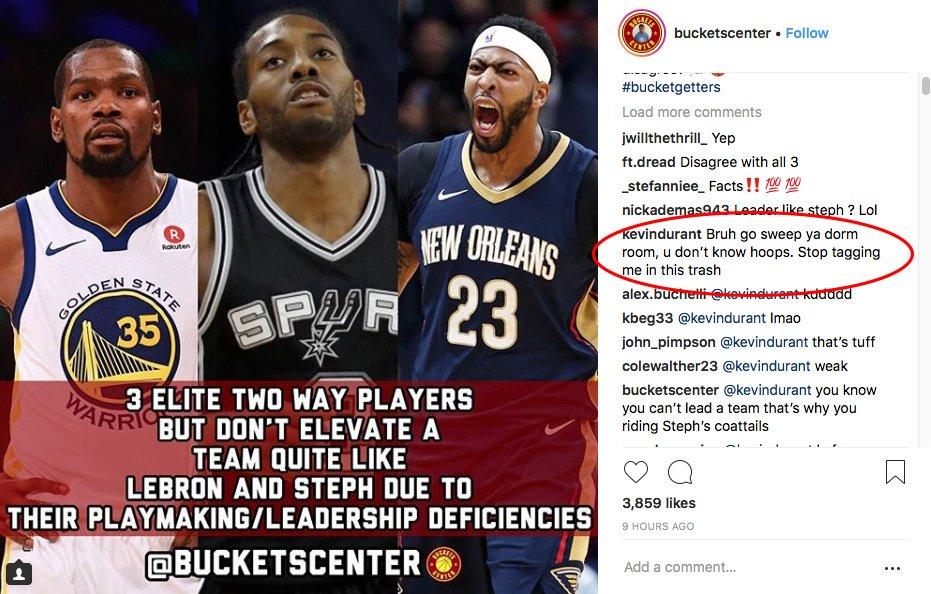Show tagged people icon on the photo

click(20, 574)
